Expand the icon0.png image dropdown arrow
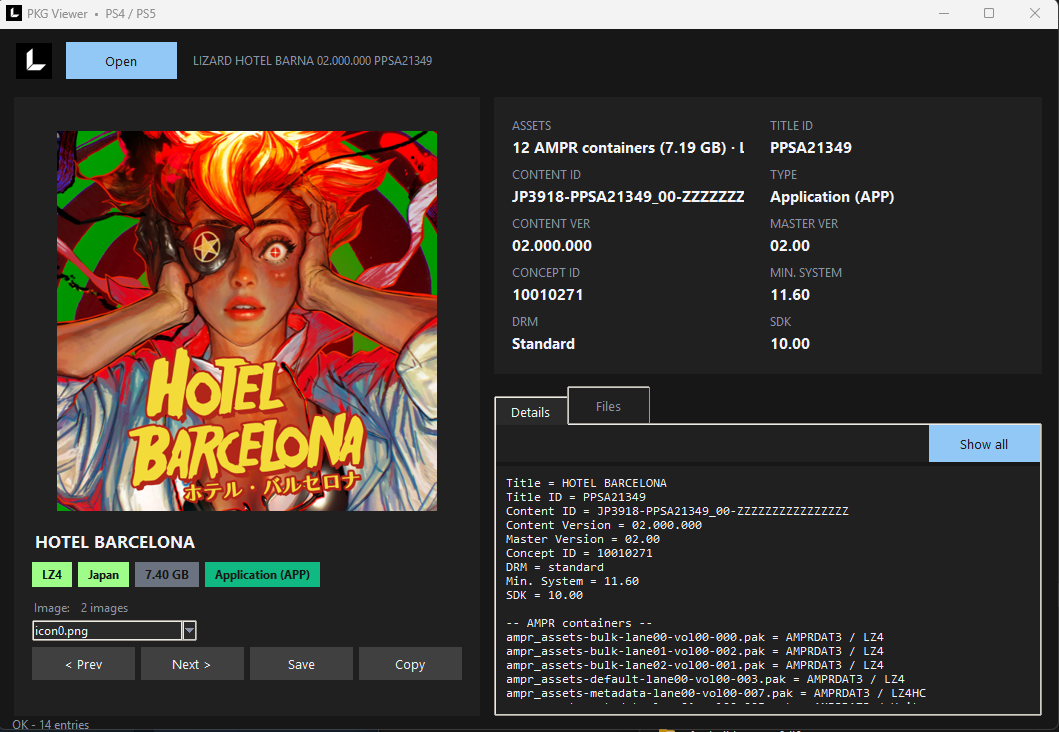This screenshot has width=1059, height=732. pos(190,631)
